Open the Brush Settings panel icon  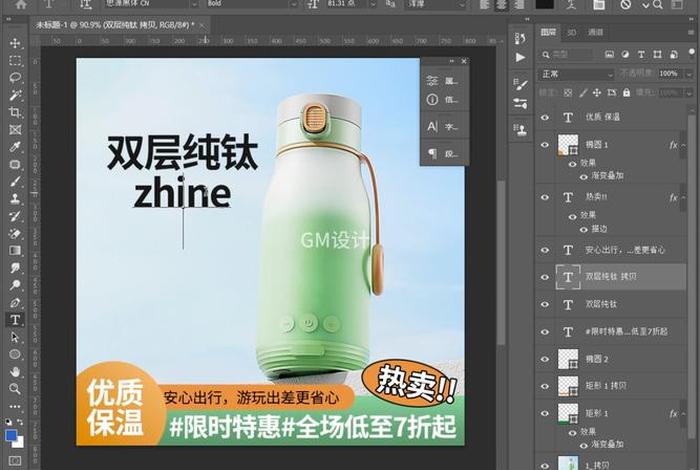click(x=521, y=83)
